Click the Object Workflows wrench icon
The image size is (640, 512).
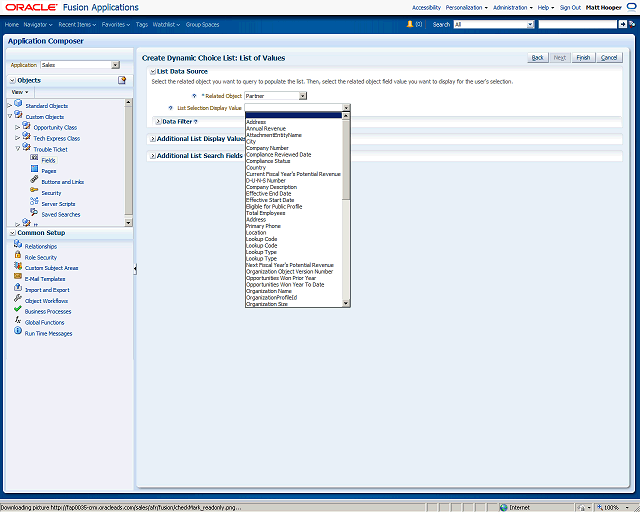tap(18, 298)
